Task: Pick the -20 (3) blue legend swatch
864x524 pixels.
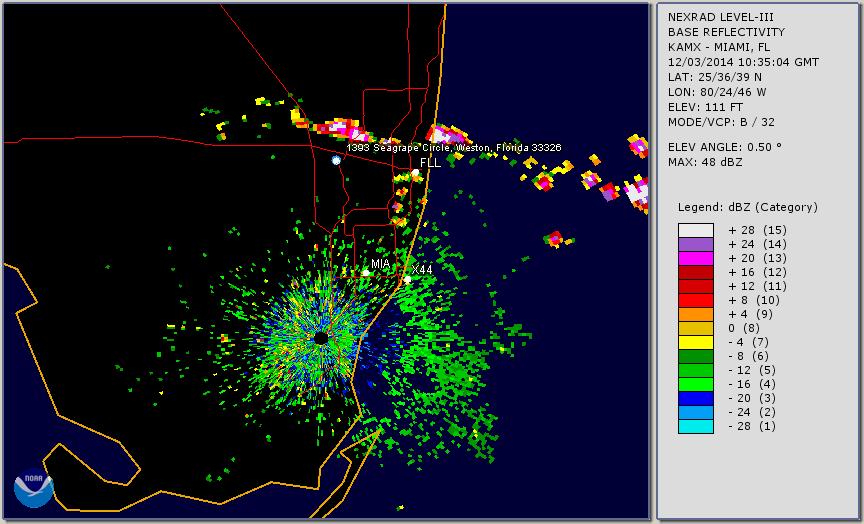Action: tap(696, 398)
